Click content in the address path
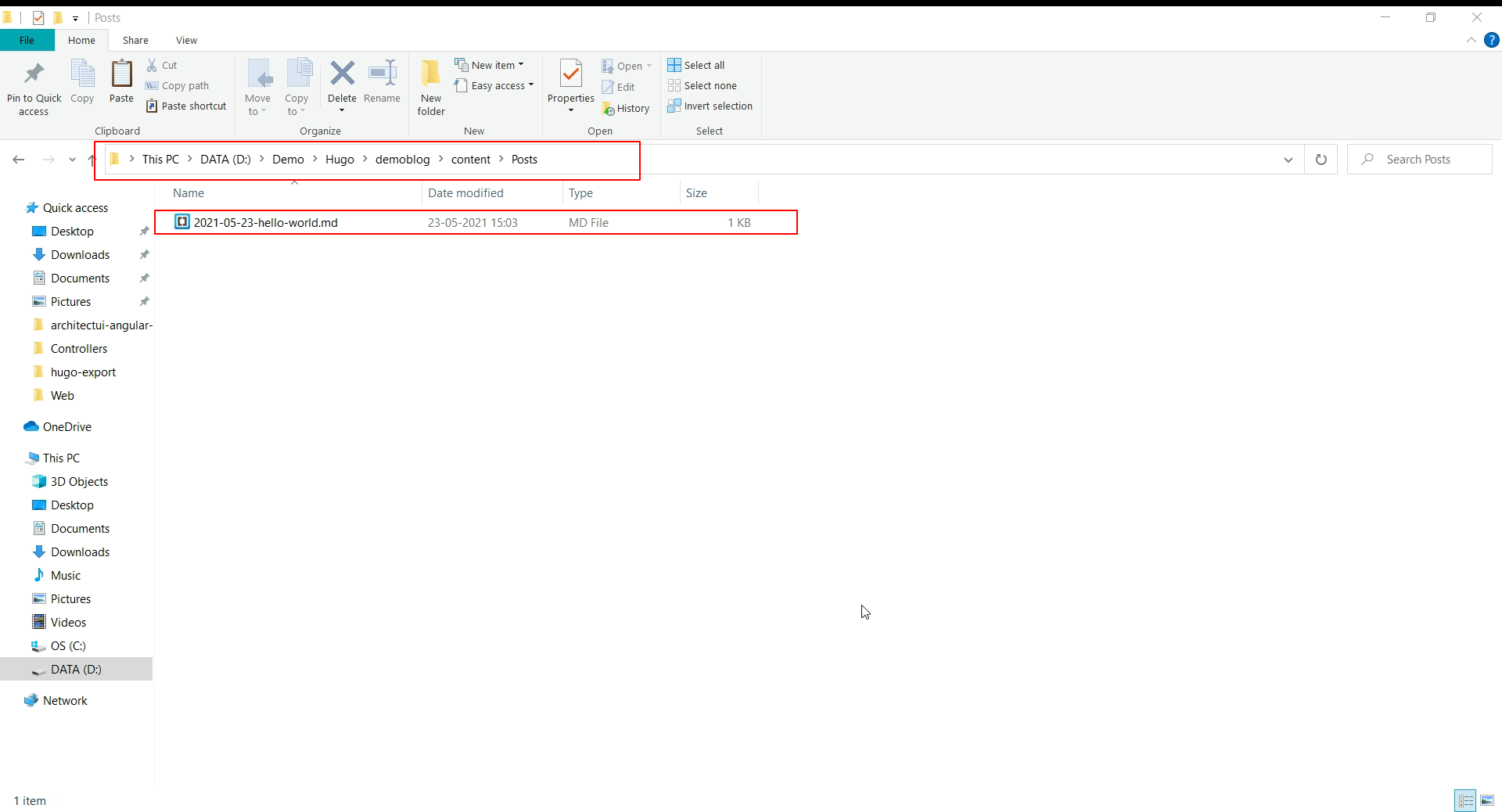This screenshot has width=1502, height=812. pyautogui.click(x=471, y=160)
